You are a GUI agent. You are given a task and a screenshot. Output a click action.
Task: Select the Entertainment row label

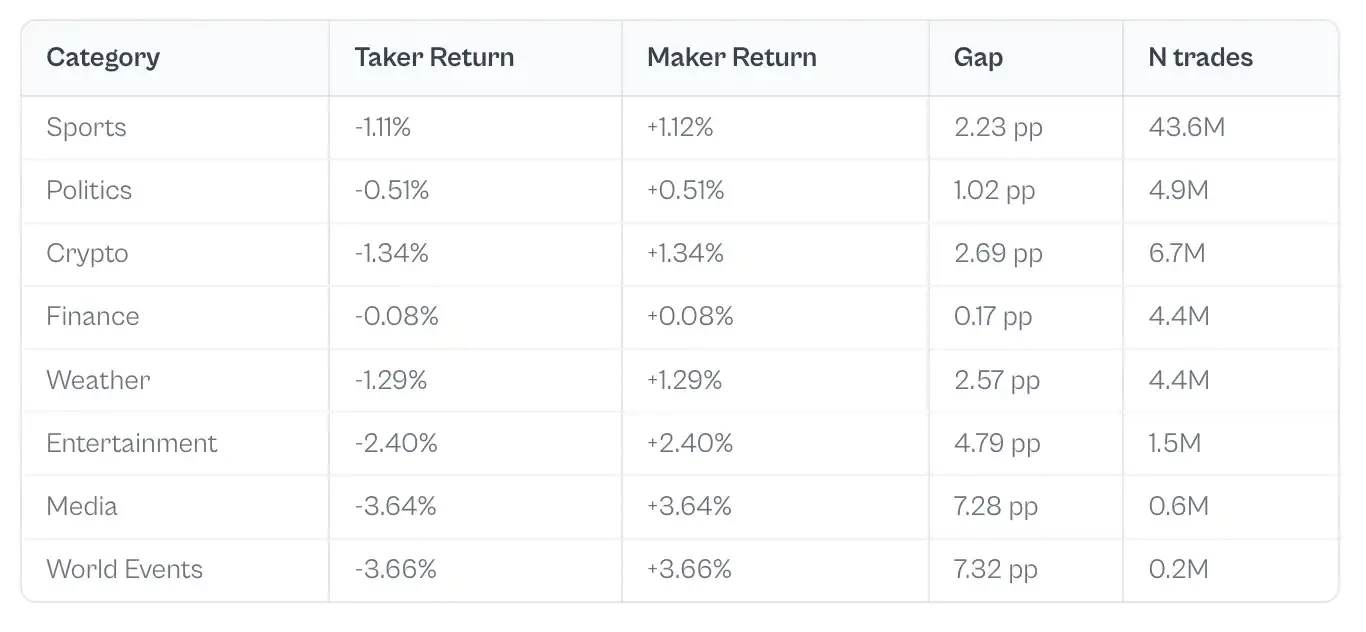(x=132, y=443)
